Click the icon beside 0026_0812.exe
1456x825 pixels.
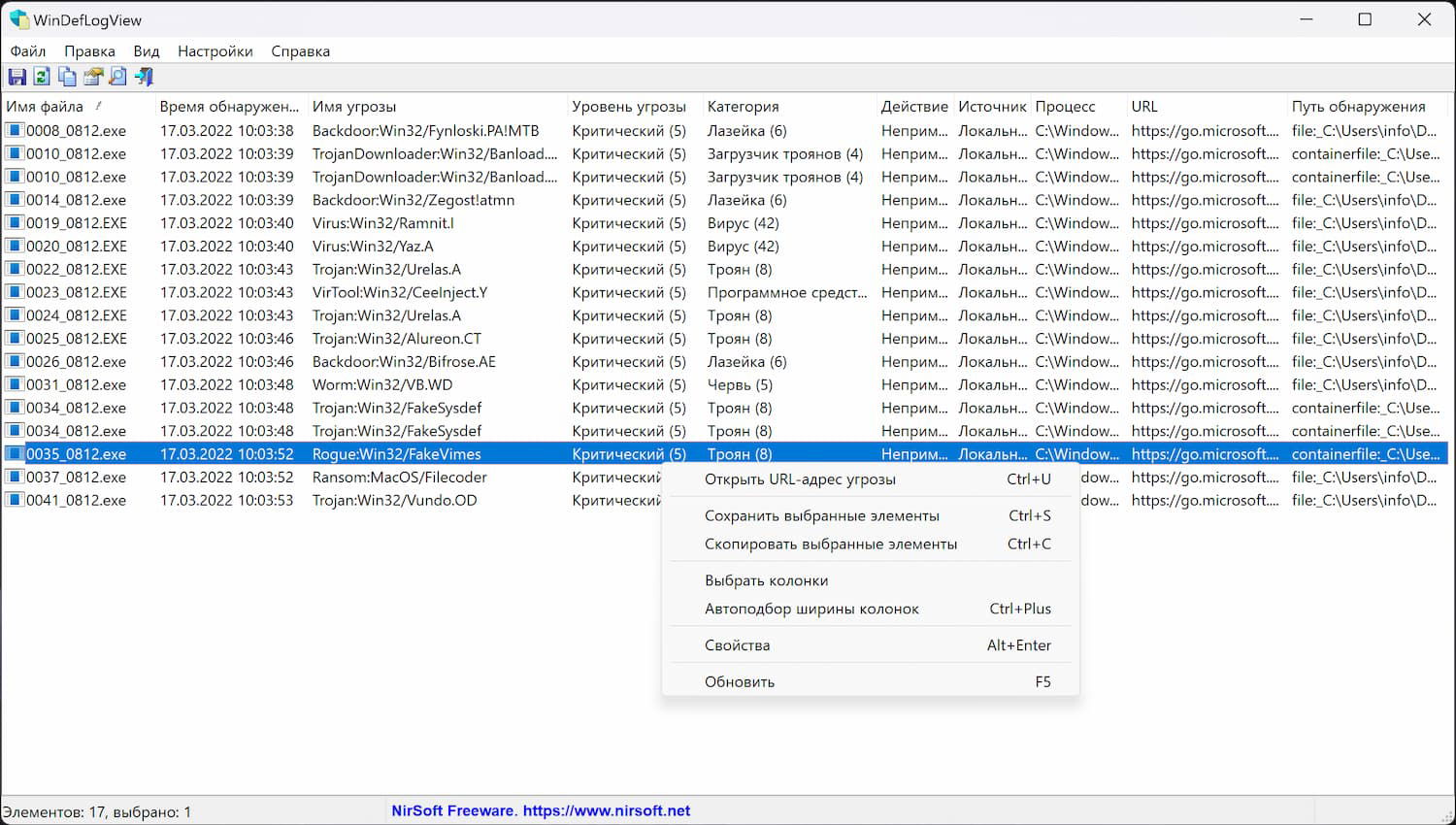[15, 362]
